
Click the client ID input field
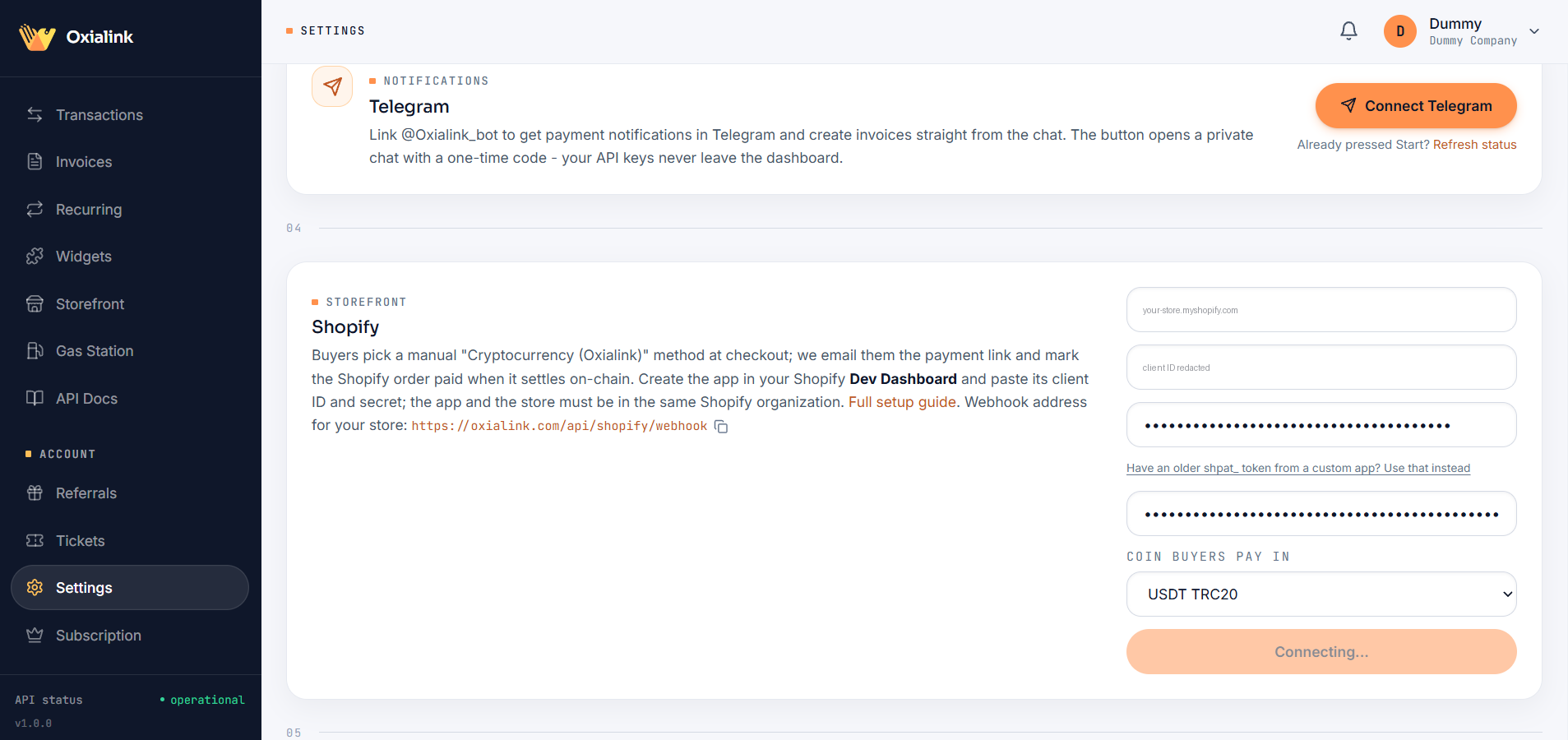(x=1321, y=368)
